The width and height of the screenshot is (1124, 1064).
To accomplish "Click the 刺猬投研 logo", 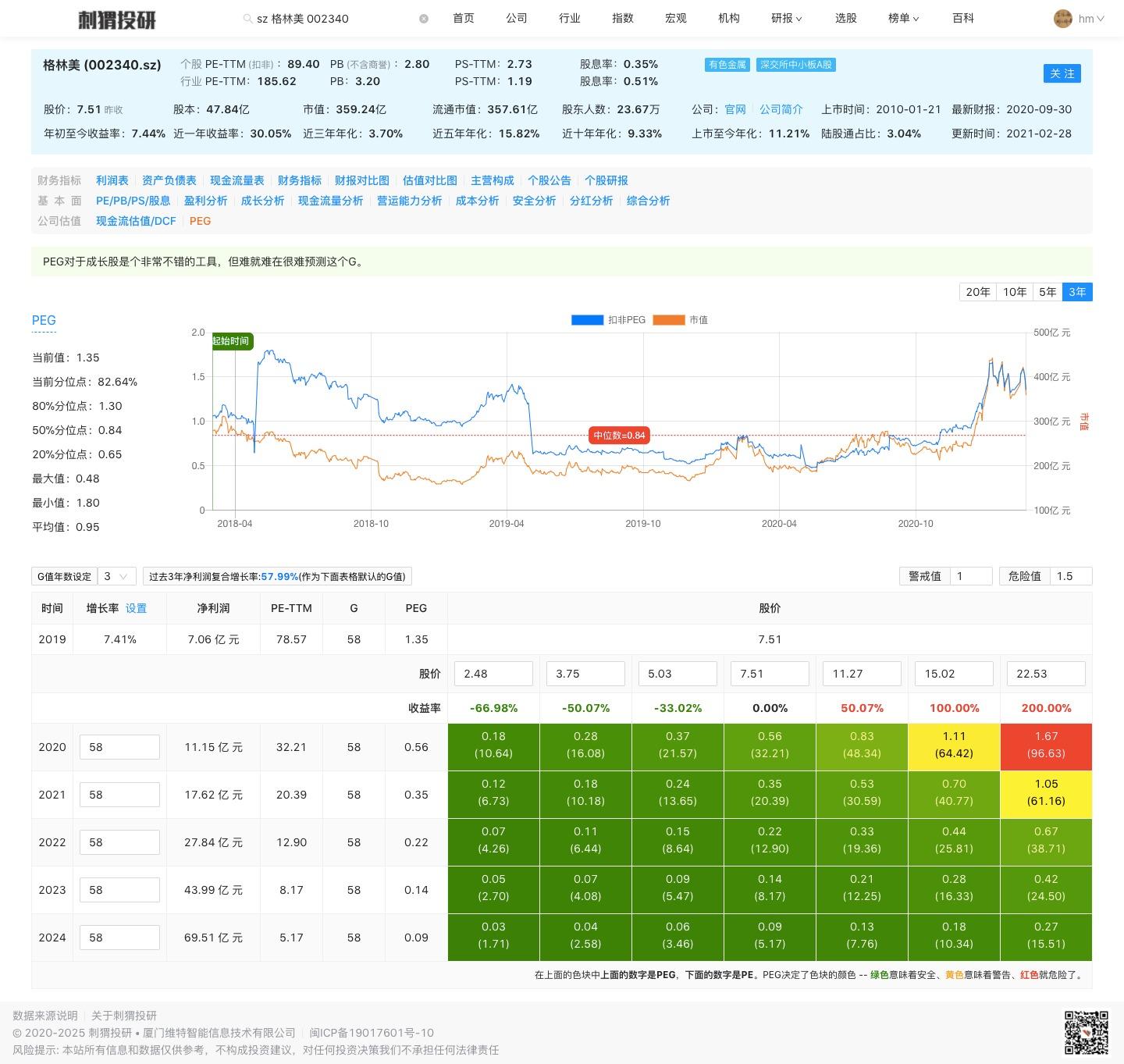I will (117, 20).
